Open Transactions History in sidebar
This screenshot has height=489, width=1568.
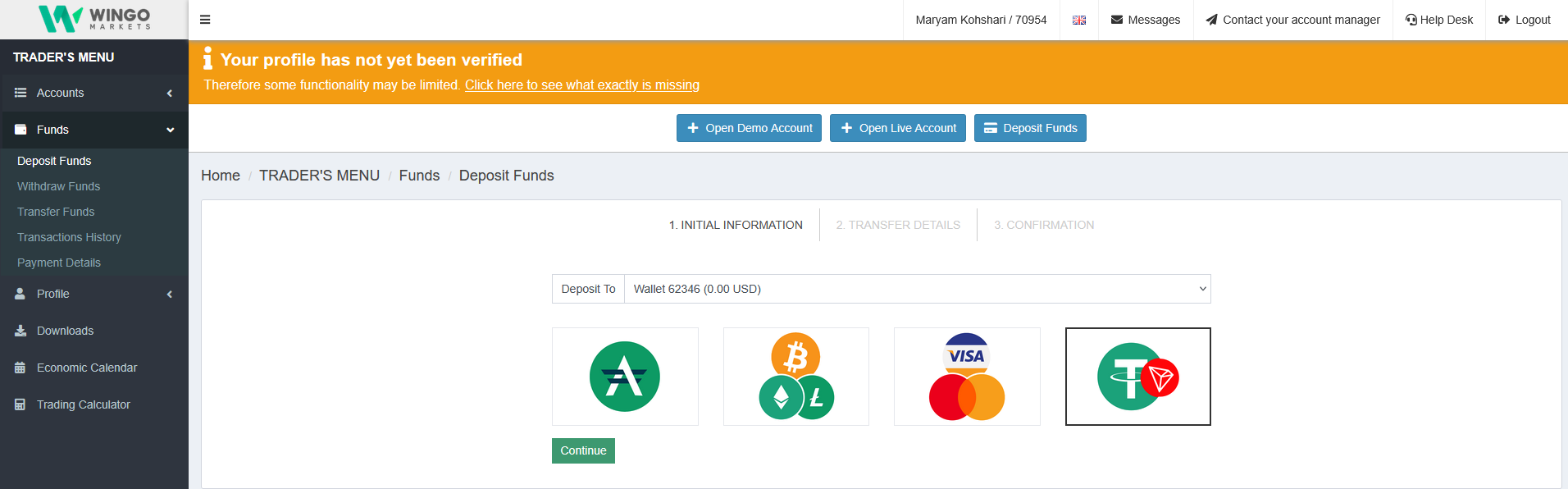click(69, 237)
